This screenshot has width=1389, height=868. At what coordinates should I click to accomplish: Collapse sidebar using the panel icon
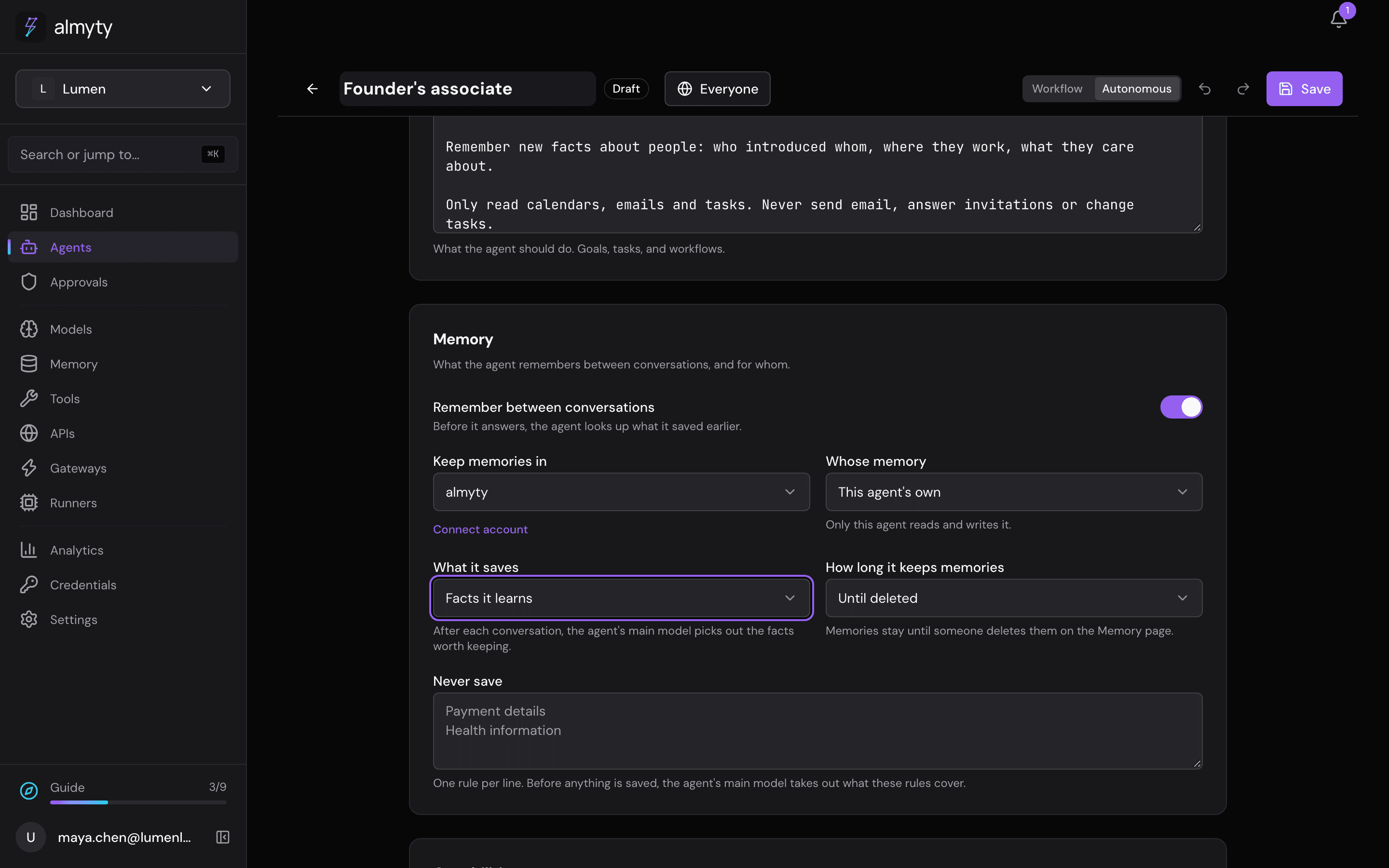[x=223, y=837]
